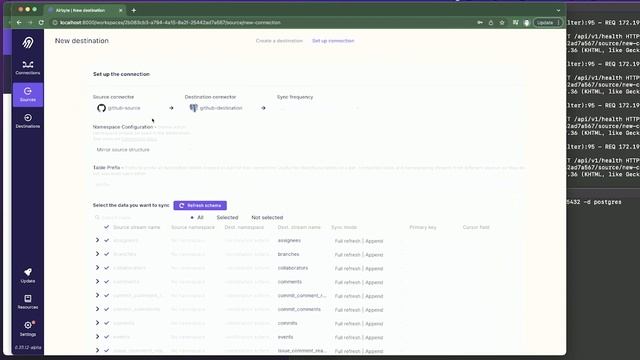The width and height of the screenshot is (640, 360).
Task: Toggle the collaborators stream checkbox
Action: click(x=107, y=268)
